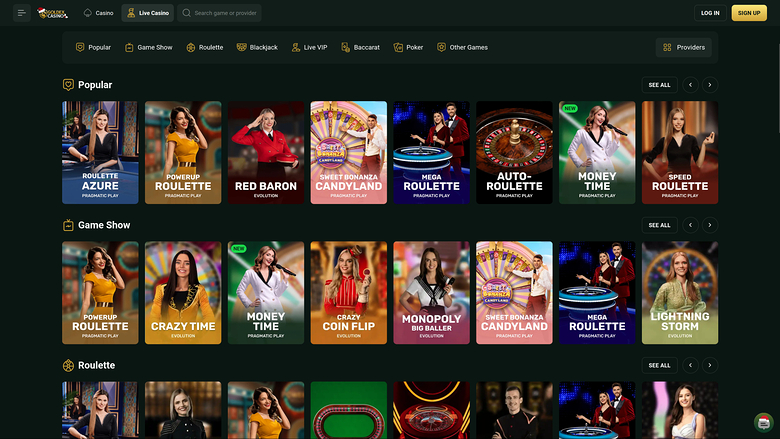Select the Baccarat category filter
780x439 pixels.
tap(361, 47)
